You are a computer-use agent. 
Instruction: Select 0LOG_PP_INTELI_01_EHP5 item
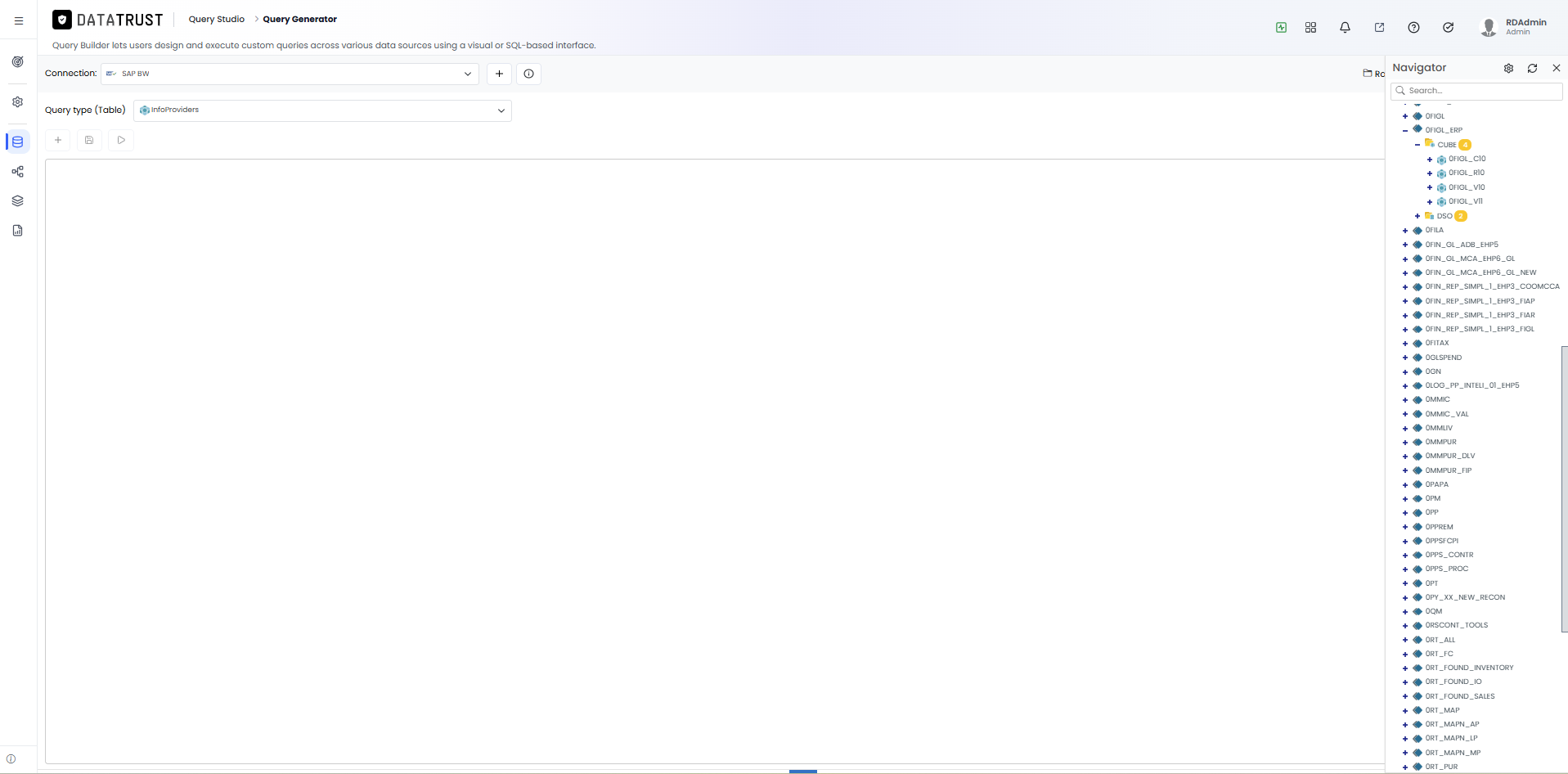pyautogui.click(x=1472, y=385)
